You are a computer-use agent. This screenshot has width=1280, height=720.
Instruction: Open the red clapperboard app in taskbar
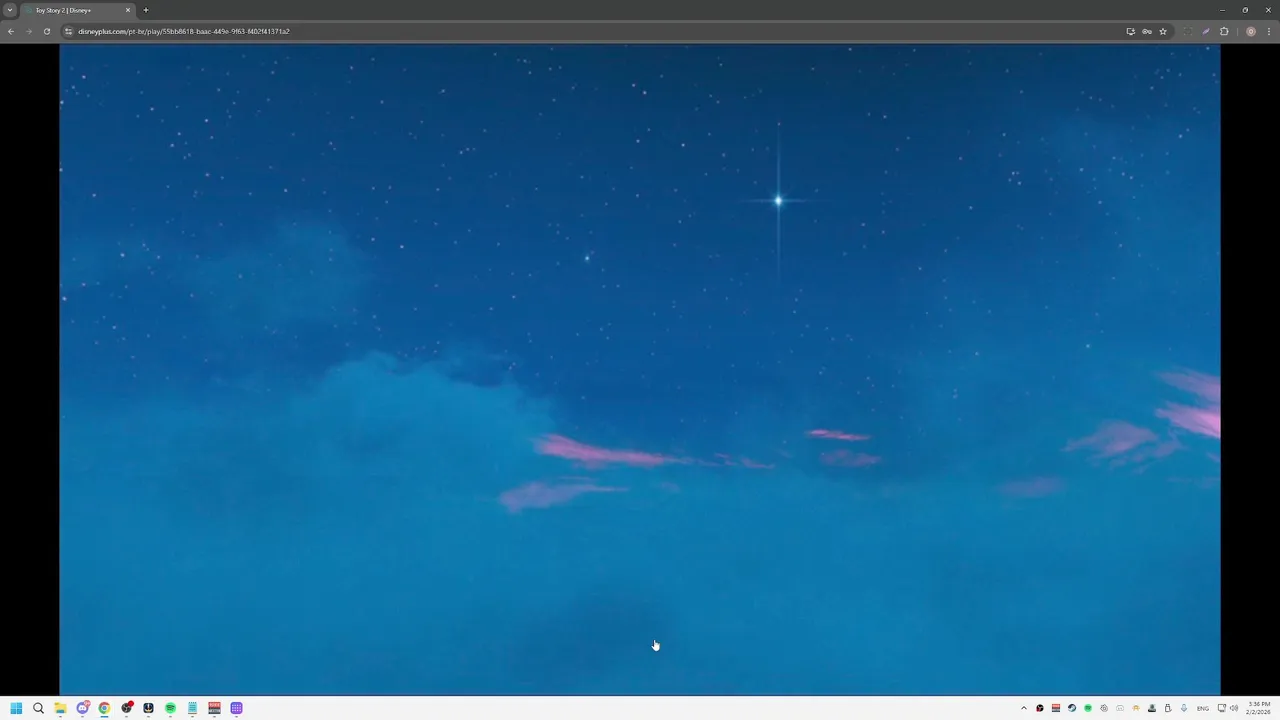(214, 708)
